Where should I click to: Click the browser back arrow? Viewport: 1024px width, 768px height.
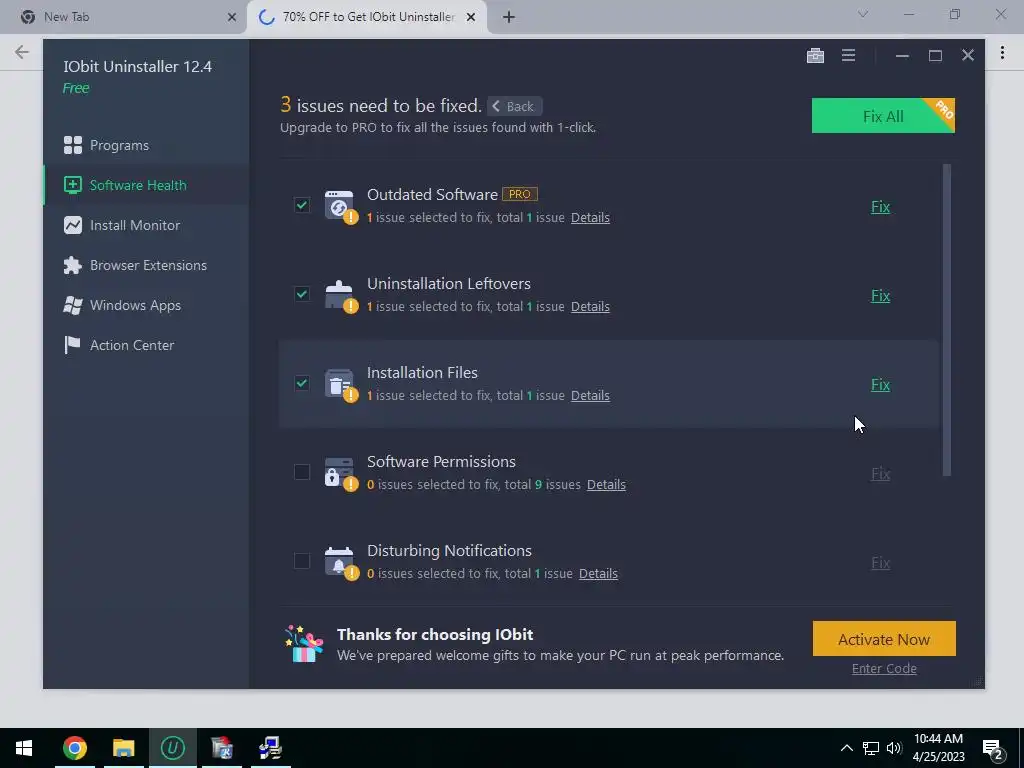[x=22, y=52]
